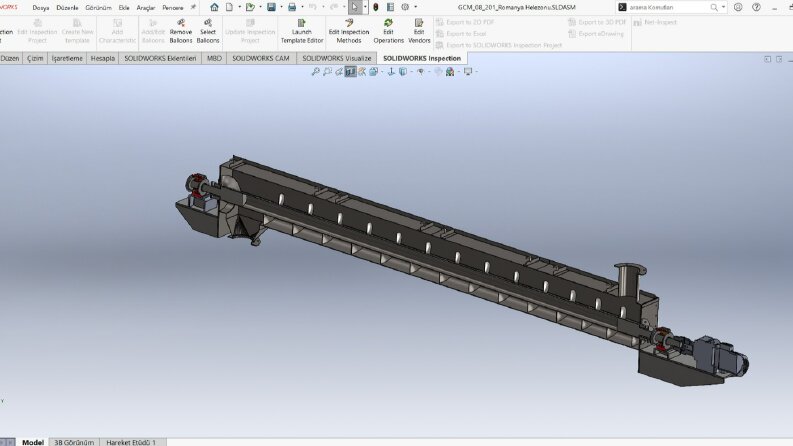Switch to SOLIDWORKS CAM tab
793x446 pixels.
point(261,58)
